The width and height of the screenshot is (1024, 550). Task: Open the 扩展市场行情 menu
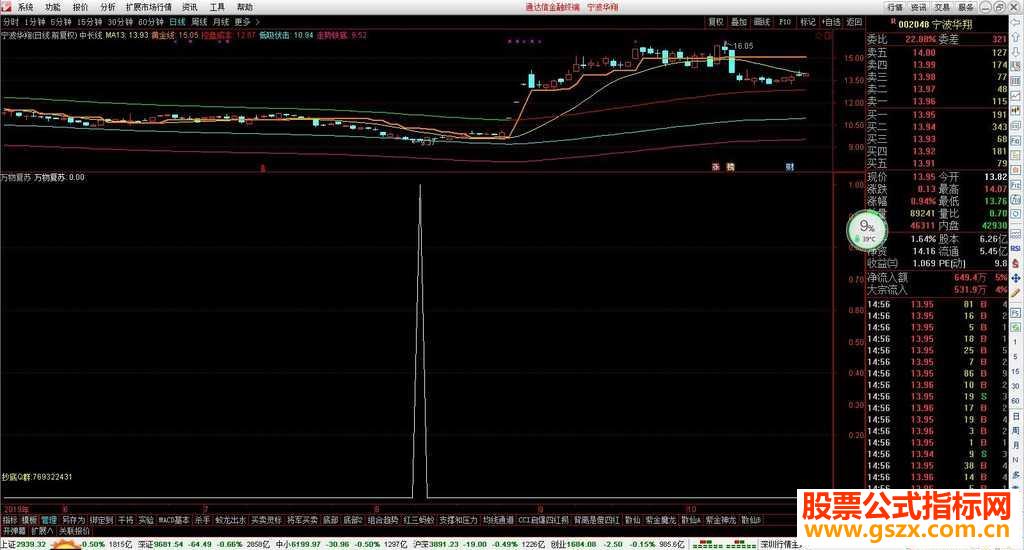coord(149,7)
